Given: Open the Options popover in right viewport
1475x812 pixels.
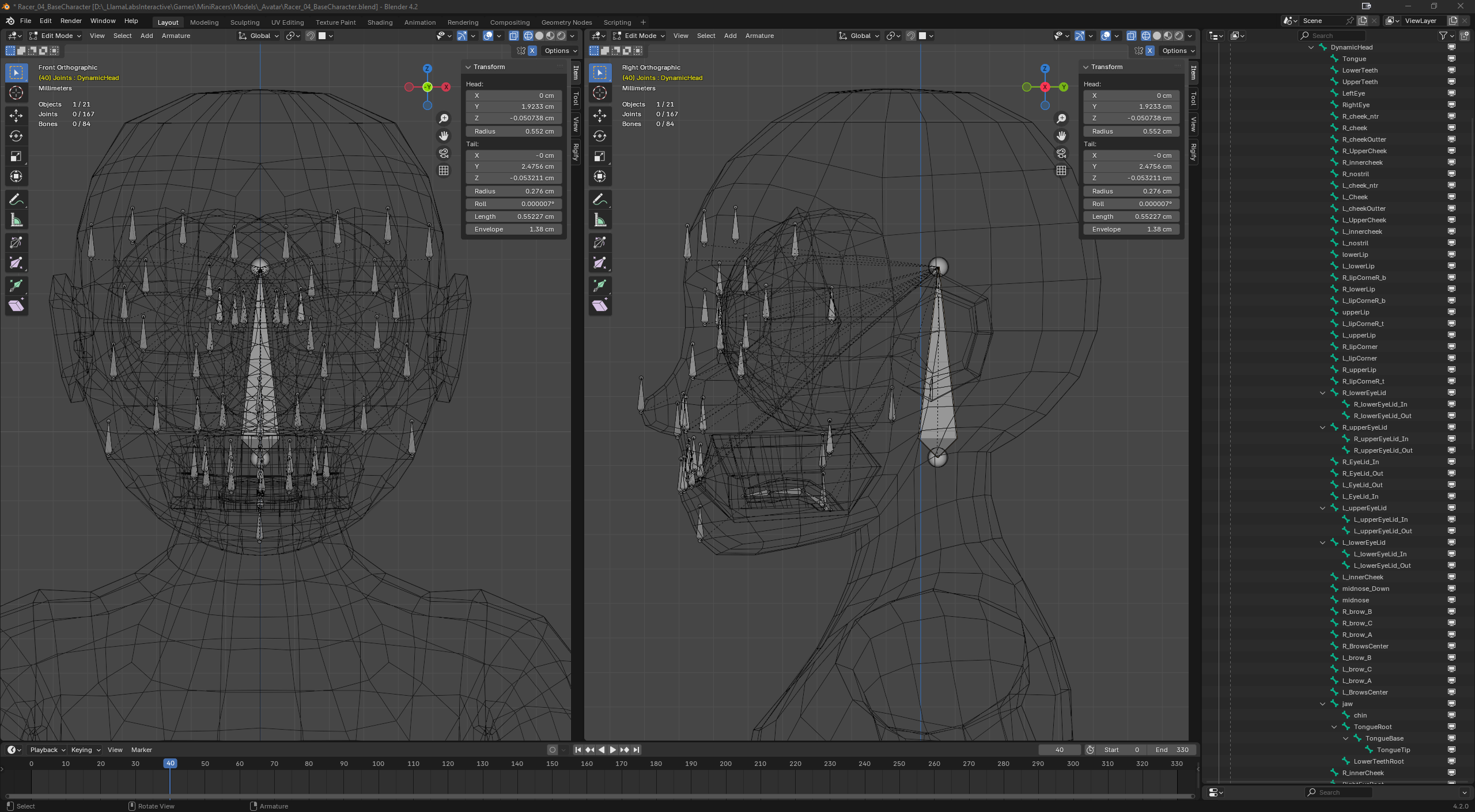Looking at the screenshot, I should [x=1178, y=51].
